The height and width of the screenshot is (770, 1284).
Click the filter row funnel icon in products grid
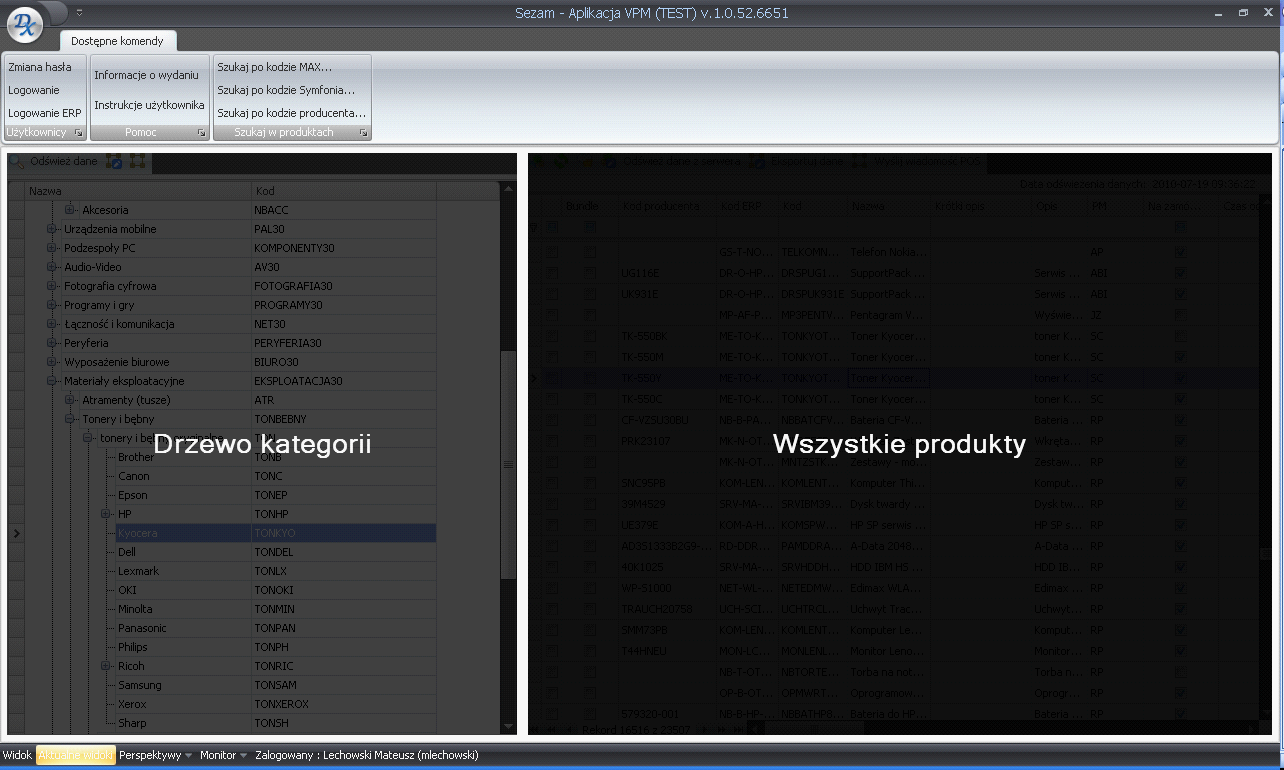click(x=533, y=228)
